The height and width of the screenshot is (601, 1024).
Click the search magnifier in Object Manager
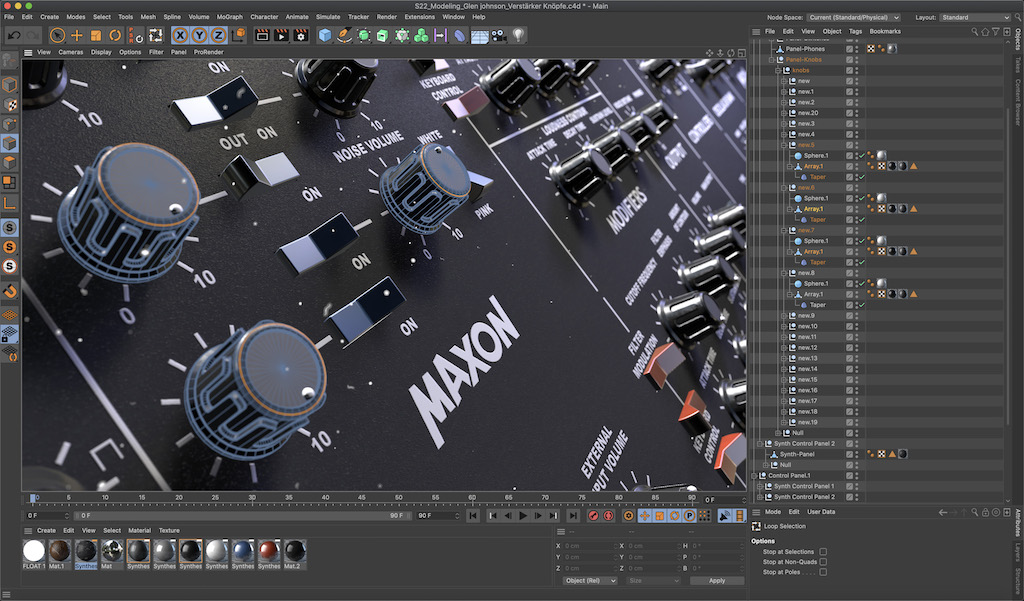coord(974,31)
